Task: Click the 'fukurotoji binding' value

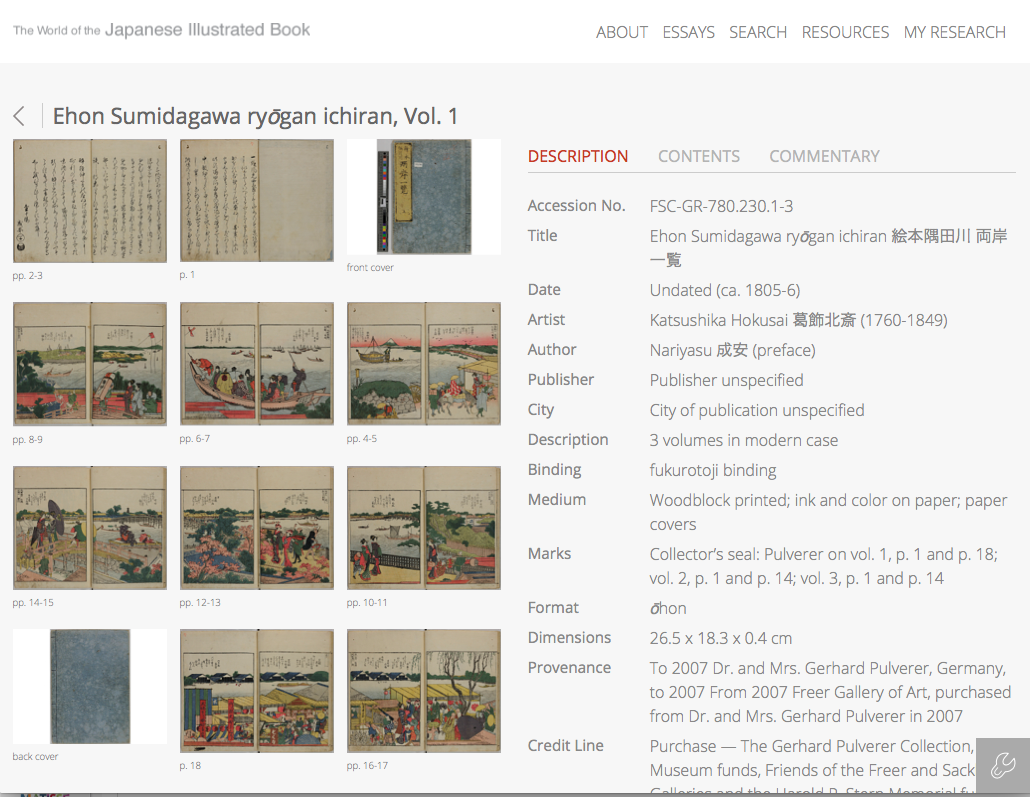Action: pos(713,470)
